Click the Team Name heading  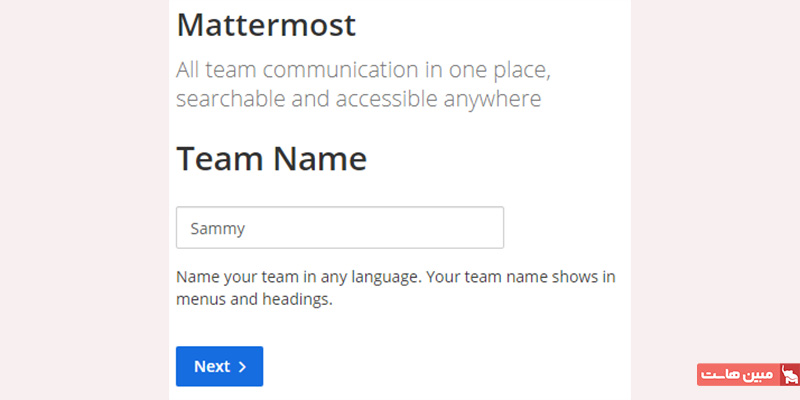point(271,158)
